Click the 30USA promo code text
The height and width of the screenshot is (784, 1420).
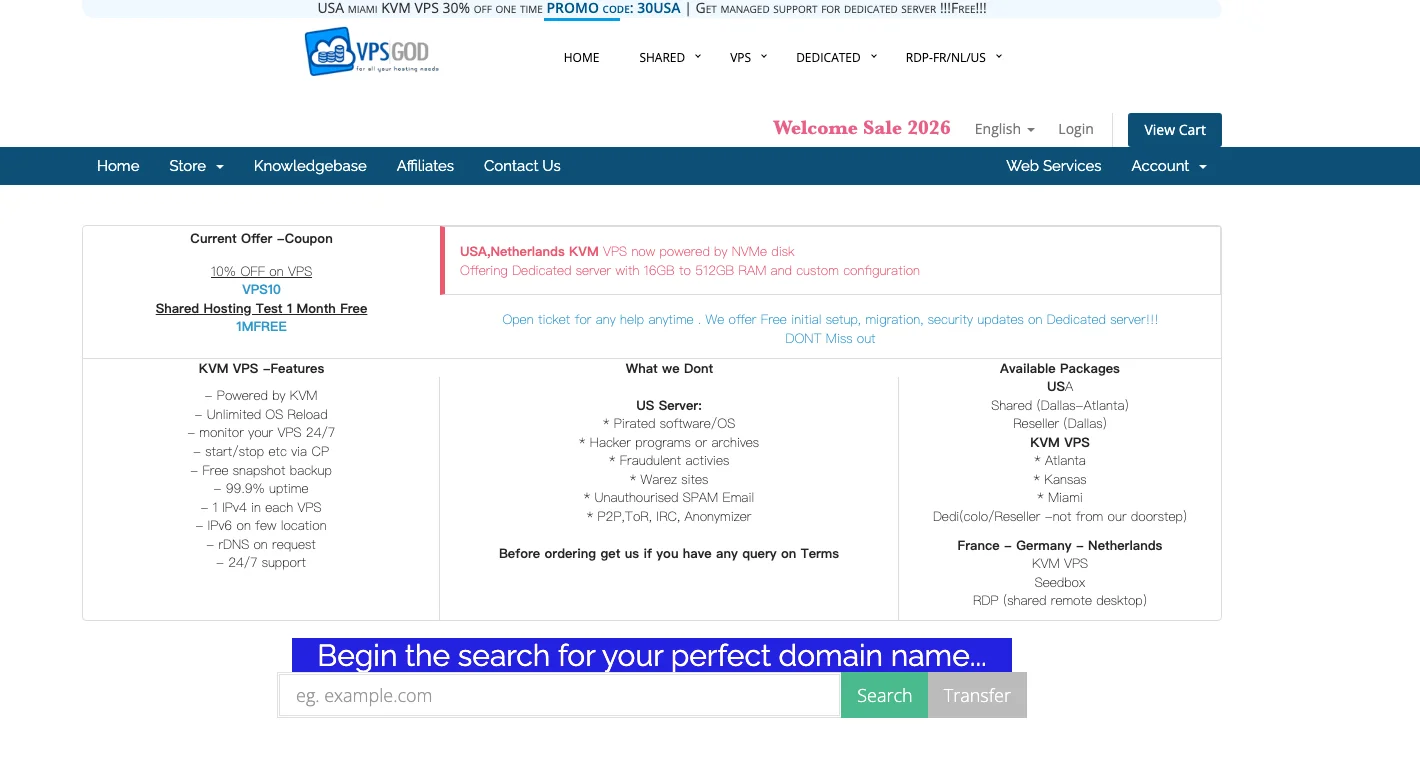click(658, 9)
